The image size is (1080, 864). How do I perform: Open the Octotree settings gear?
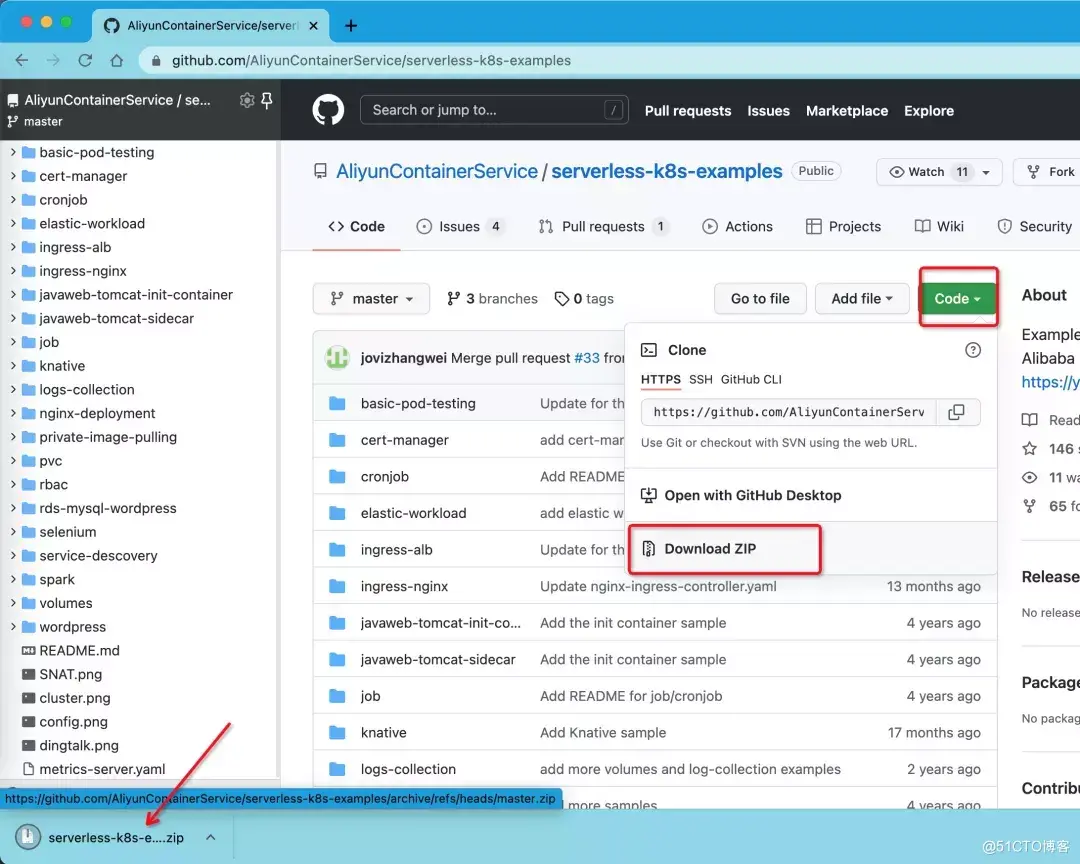coord(247,101)
